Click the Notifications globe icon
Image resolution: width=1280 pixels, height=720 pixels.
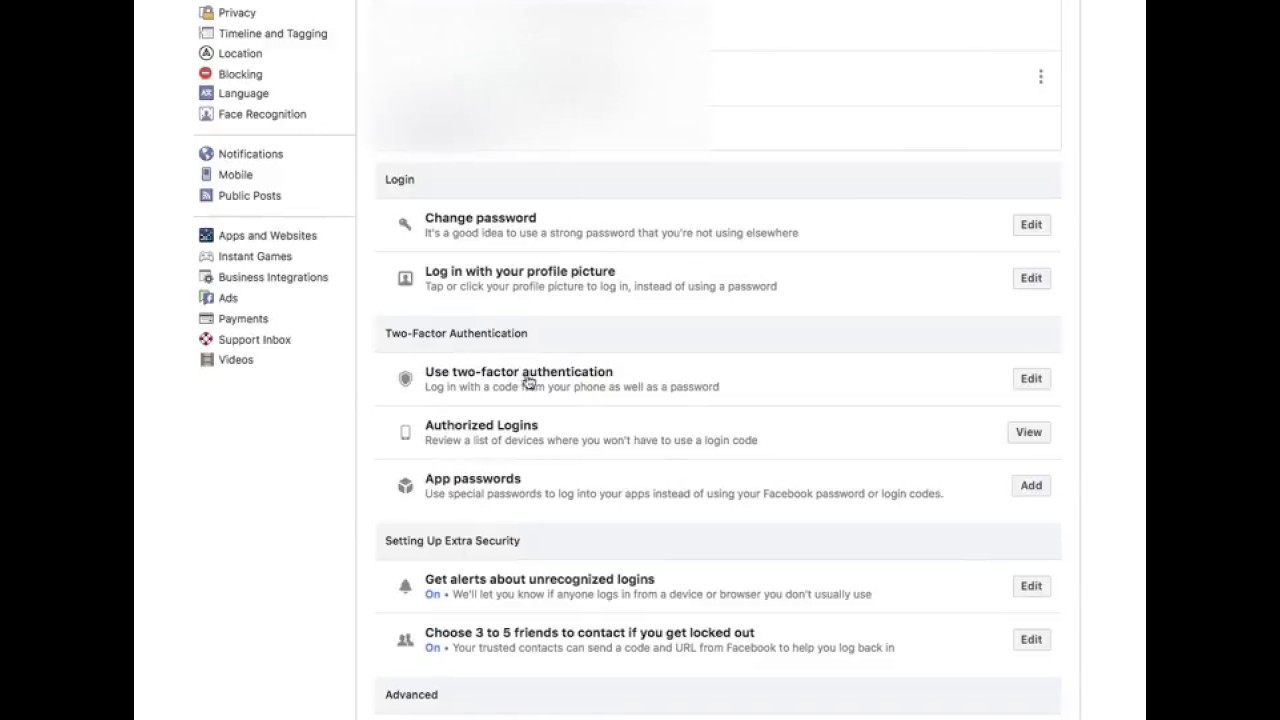click(206, 154)
